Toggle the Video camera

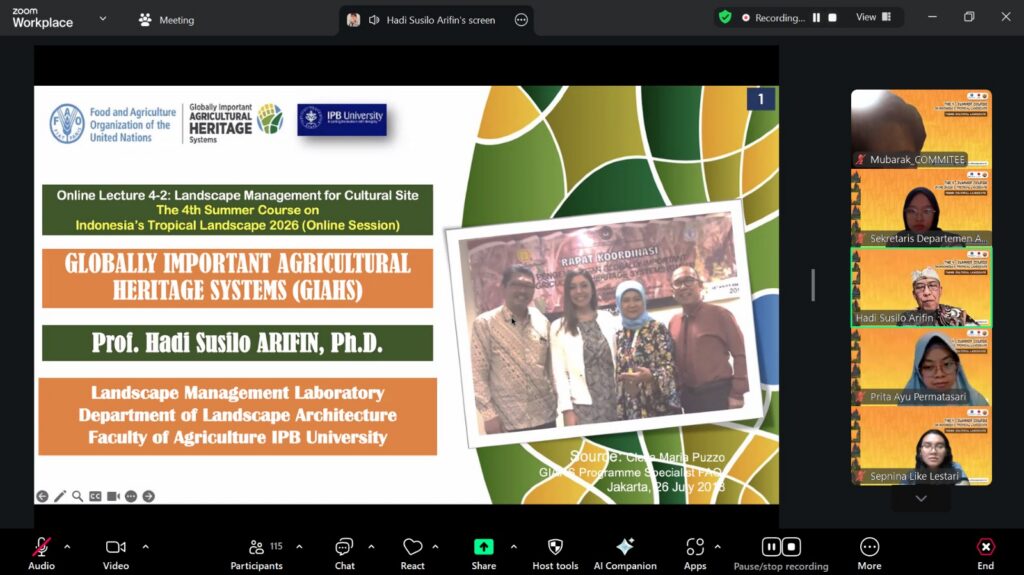click(x=116, y=553)
